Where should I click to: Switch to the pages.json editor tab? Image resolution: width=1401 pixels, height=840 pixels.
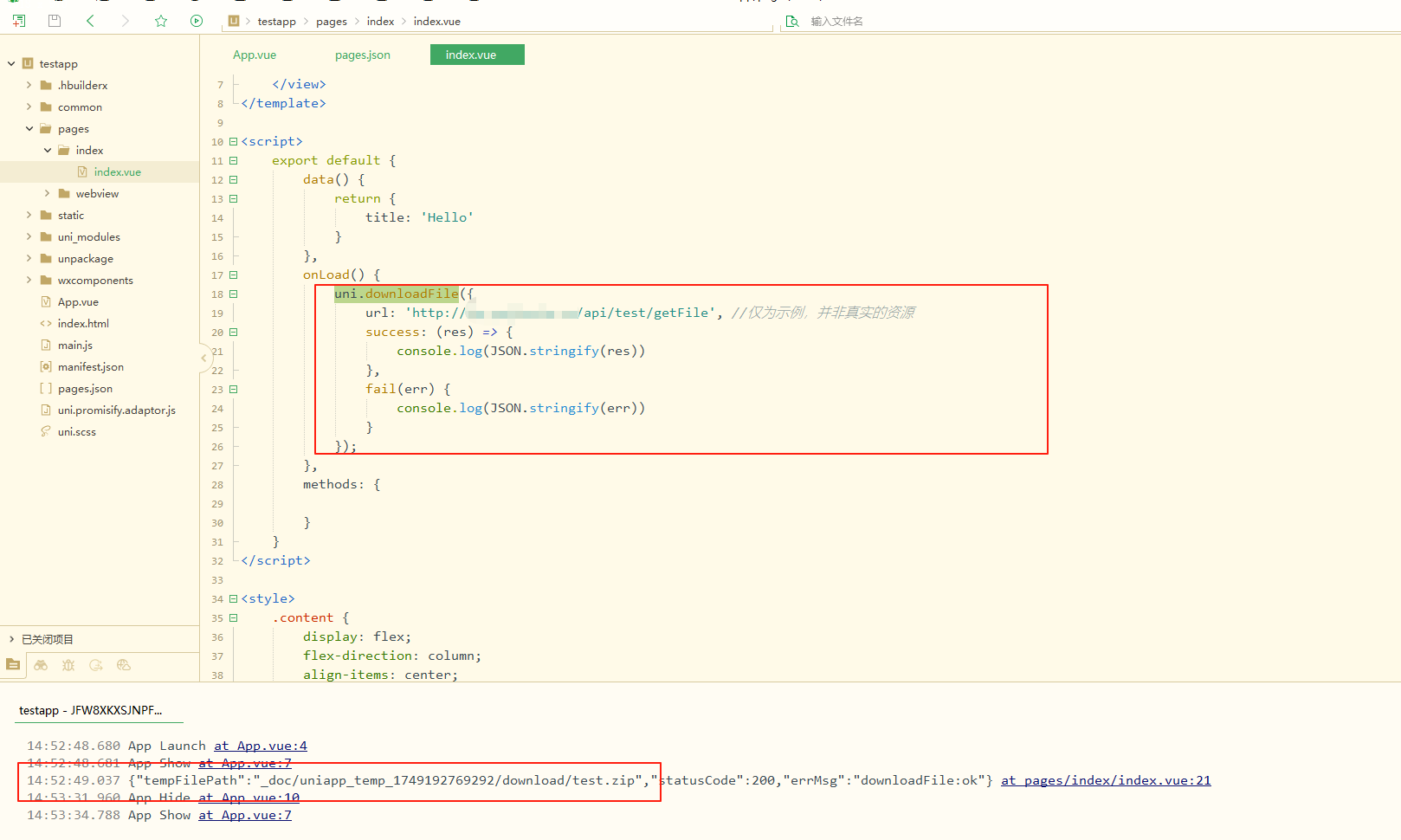(x=363, y=55)
